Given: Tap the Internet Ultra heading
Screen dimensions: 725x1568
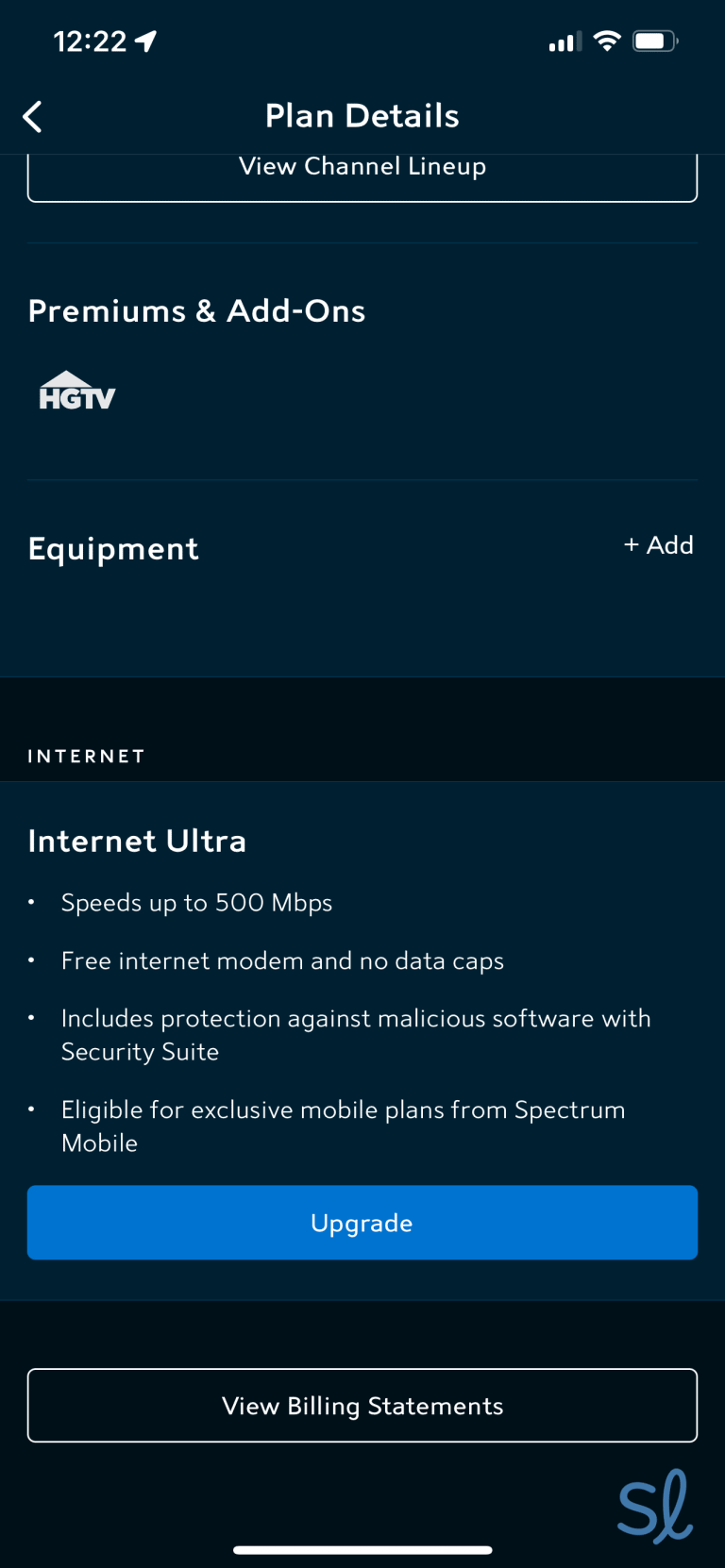Looking at the screenshot, I should click(137, 840).
